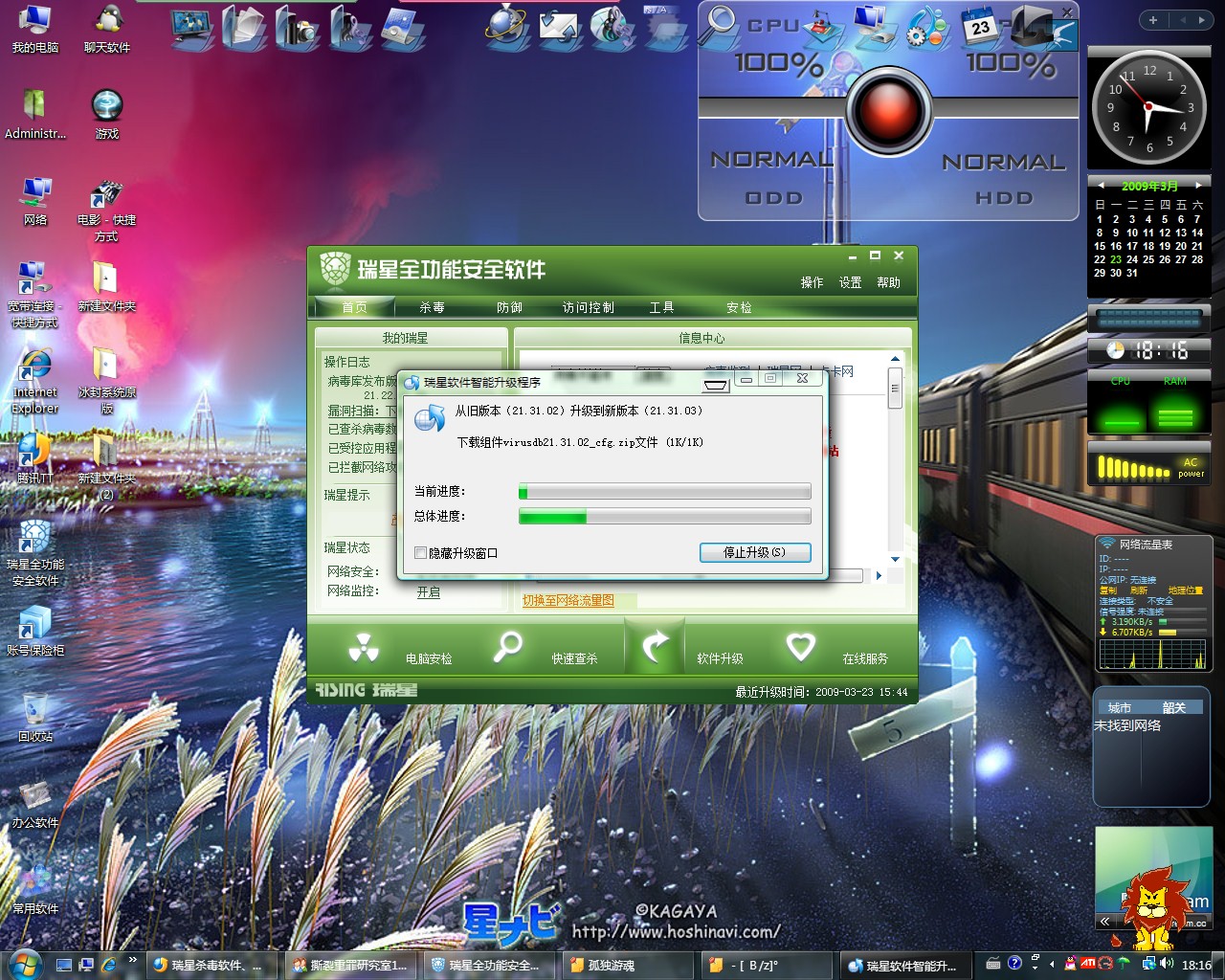Go to previous month in calendar gadget
Screen dimensions: 1225x980
pos(1101,185)
